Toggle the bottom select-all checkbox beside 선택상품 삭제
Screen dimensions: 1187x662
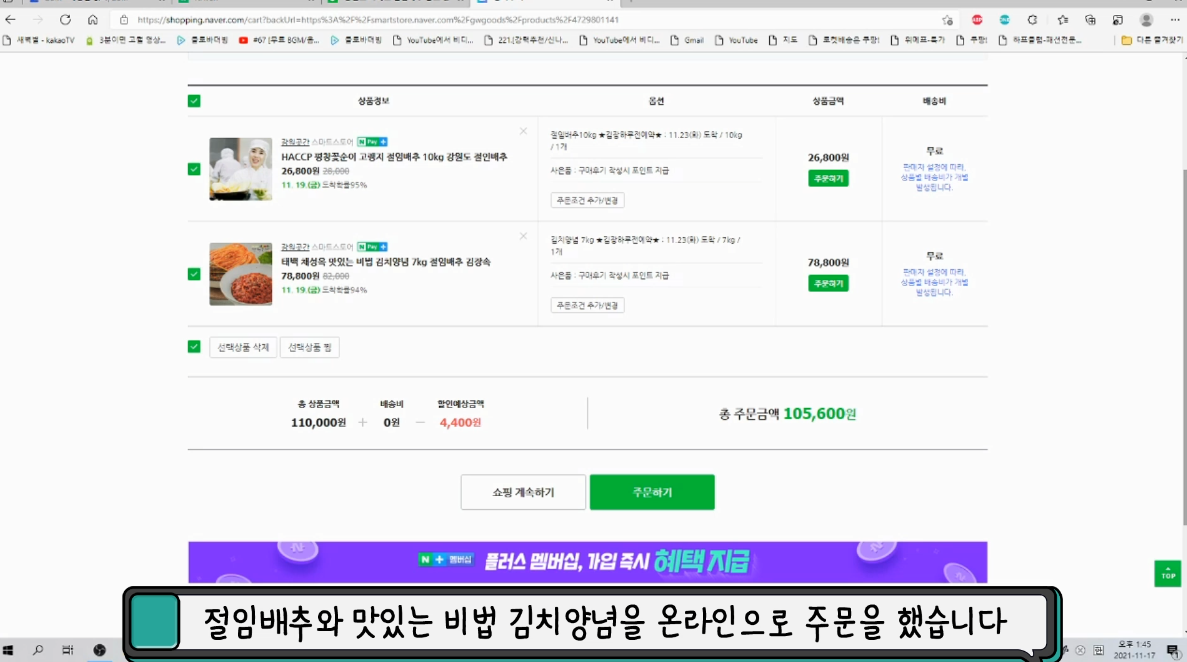[194, 346]
